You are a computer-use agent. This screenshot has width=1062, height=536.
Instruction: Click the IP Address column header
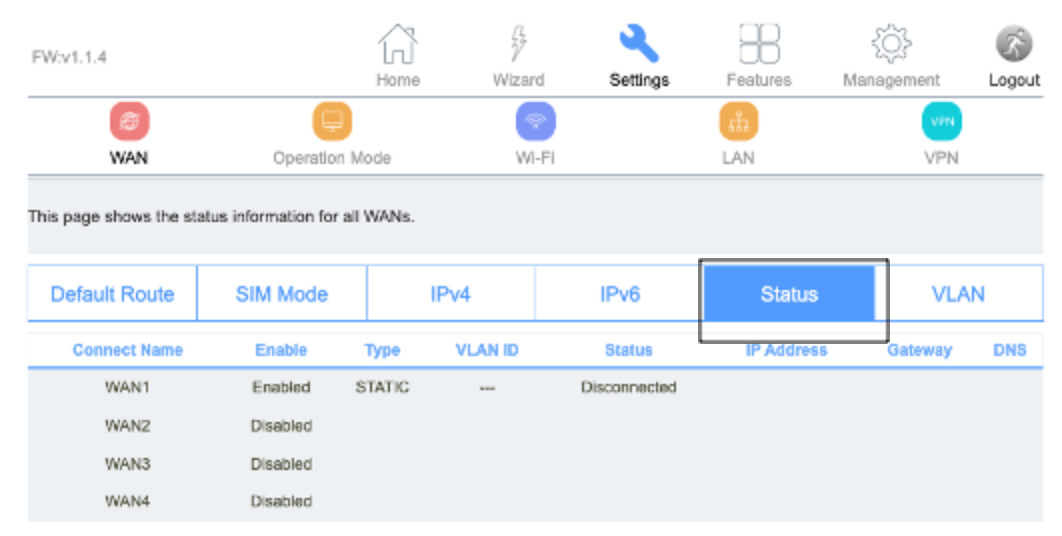786,350
